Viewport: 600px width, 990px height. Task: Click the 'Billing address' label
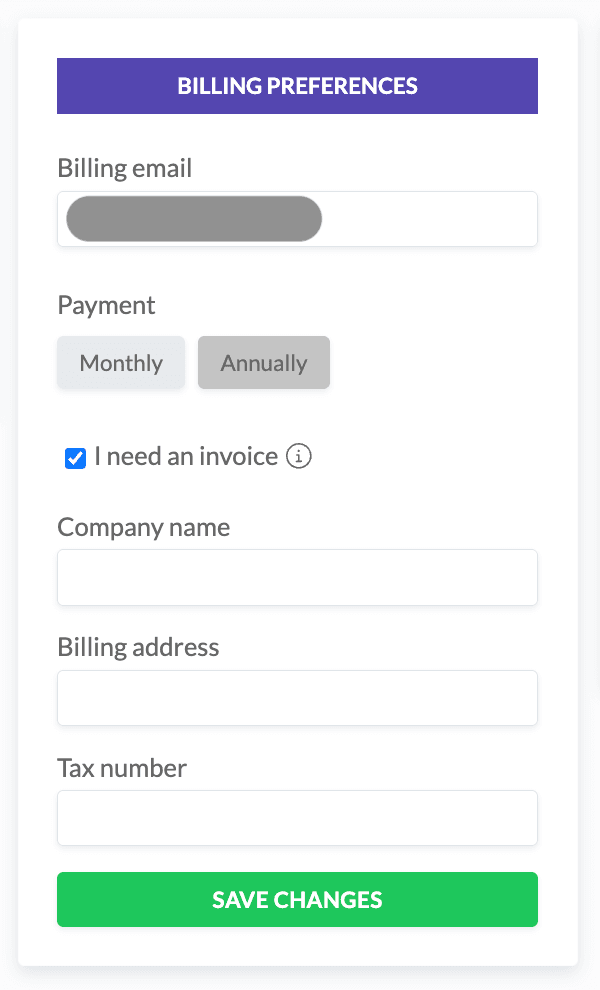click(138, 648)
